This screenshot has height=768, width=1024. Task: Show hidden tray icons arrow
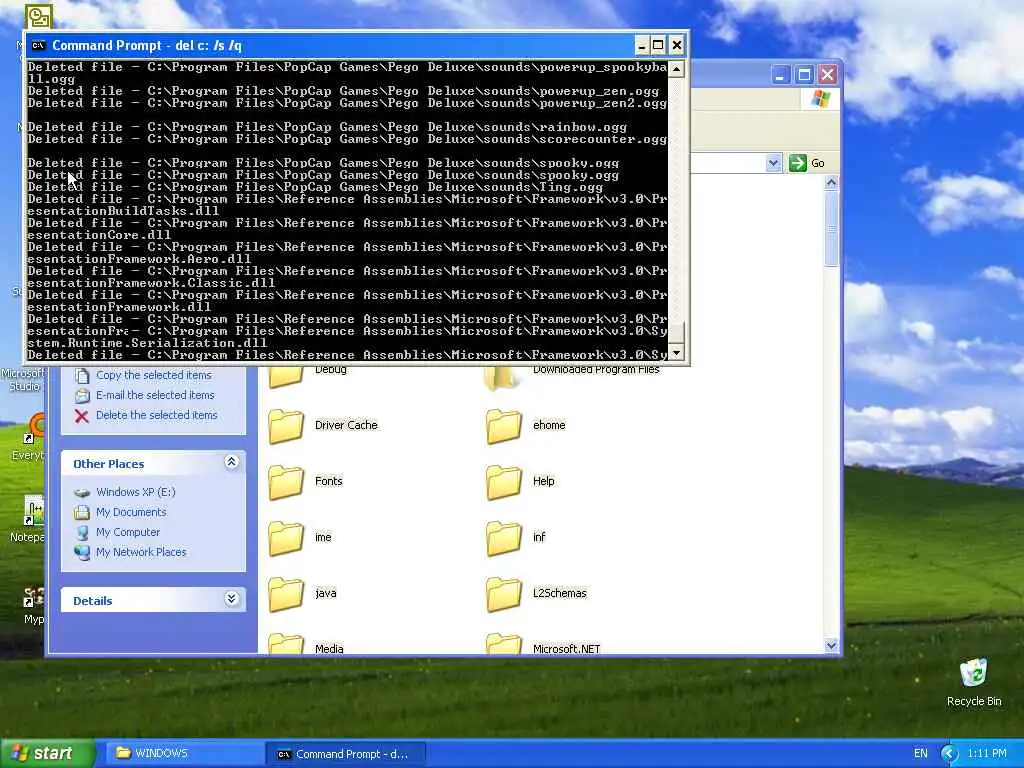pyautogui.click(x=950, y=754)
